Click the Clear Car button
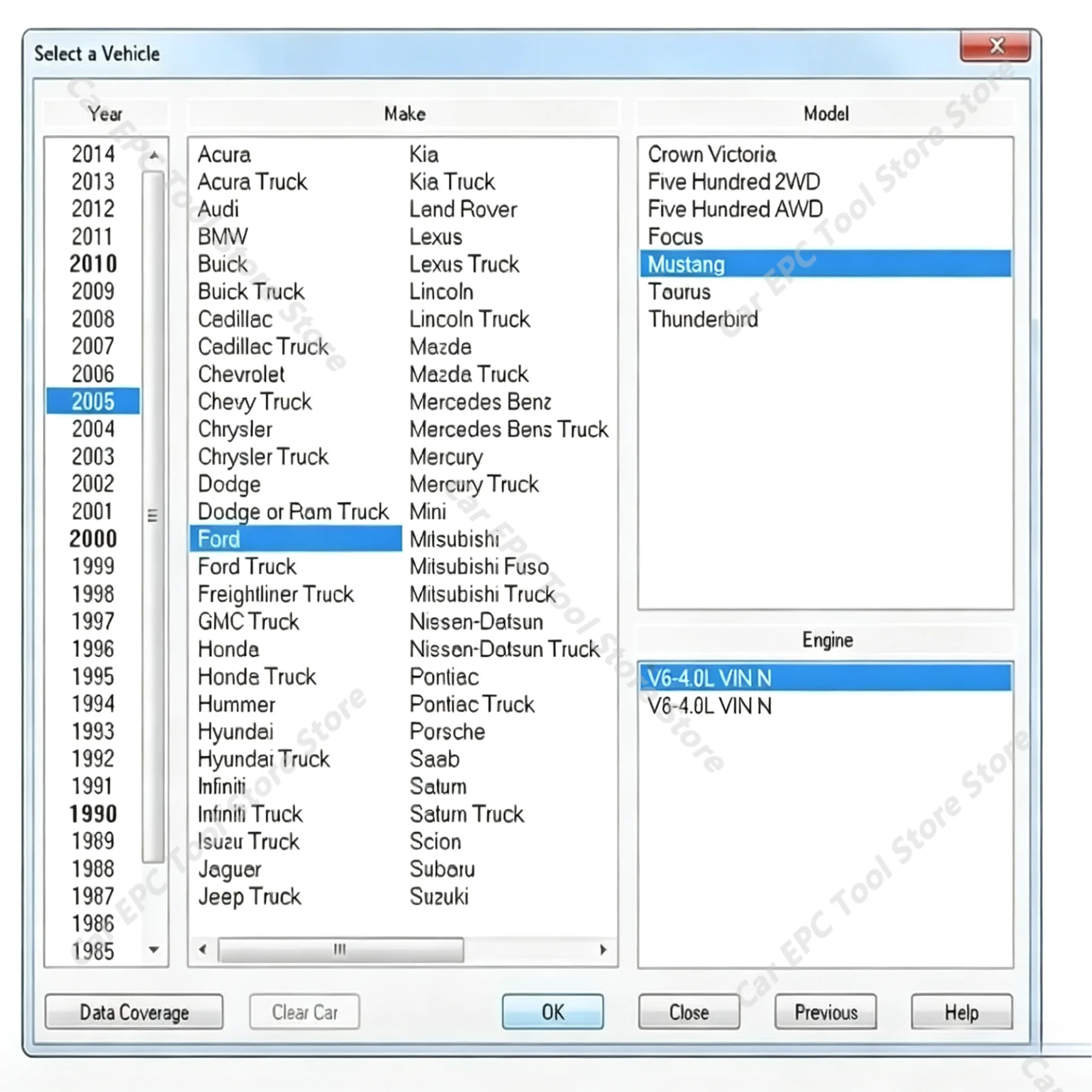 point(304,1011)
